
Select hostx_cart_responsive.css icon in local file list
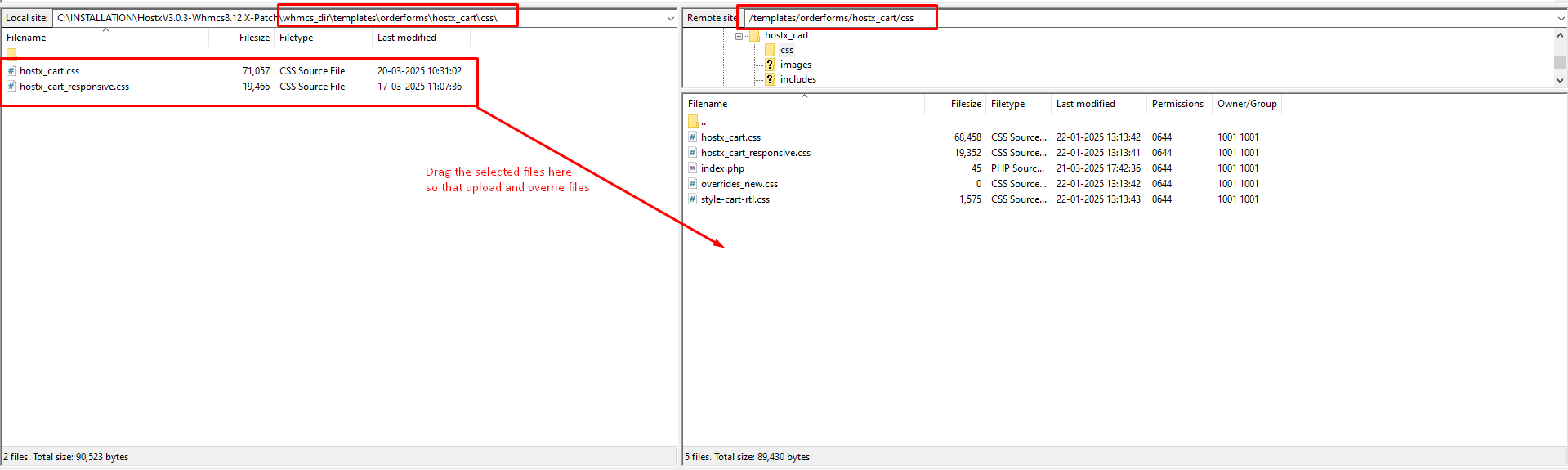pyautogui.click(x=11, y=87)
